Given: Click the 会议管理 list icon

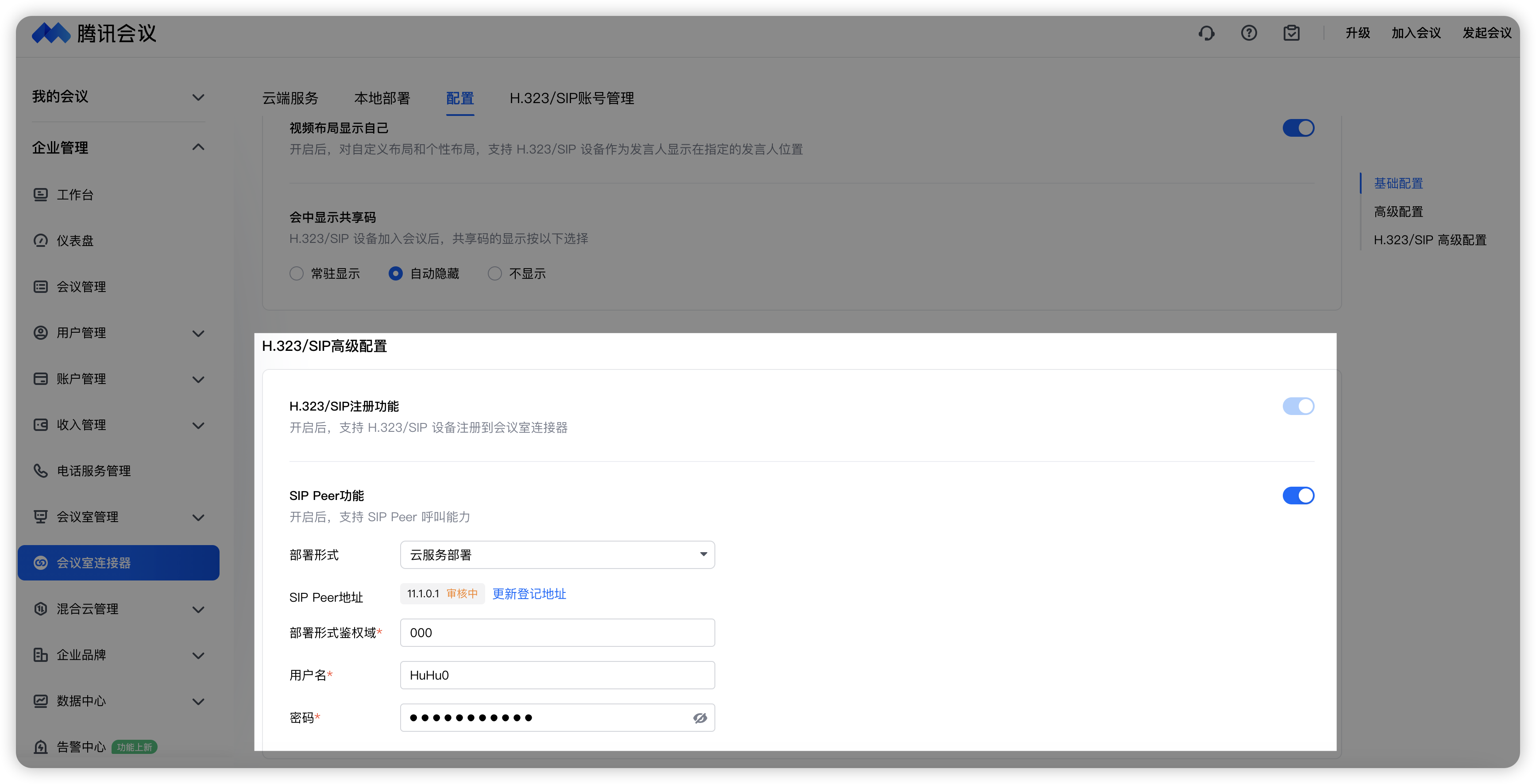Looking at the screenshot, I should (x=41, y=287).
